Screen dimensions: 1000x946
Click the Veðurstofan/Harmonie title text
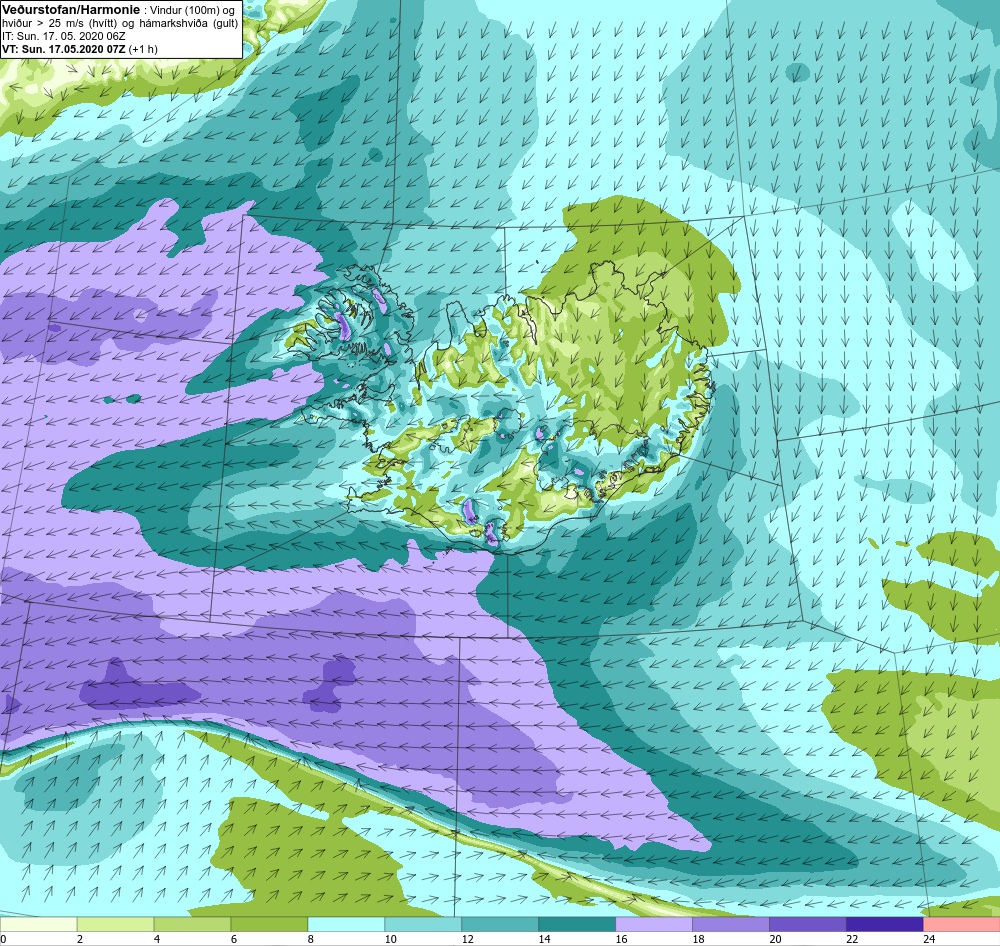(x=70, y=10)
